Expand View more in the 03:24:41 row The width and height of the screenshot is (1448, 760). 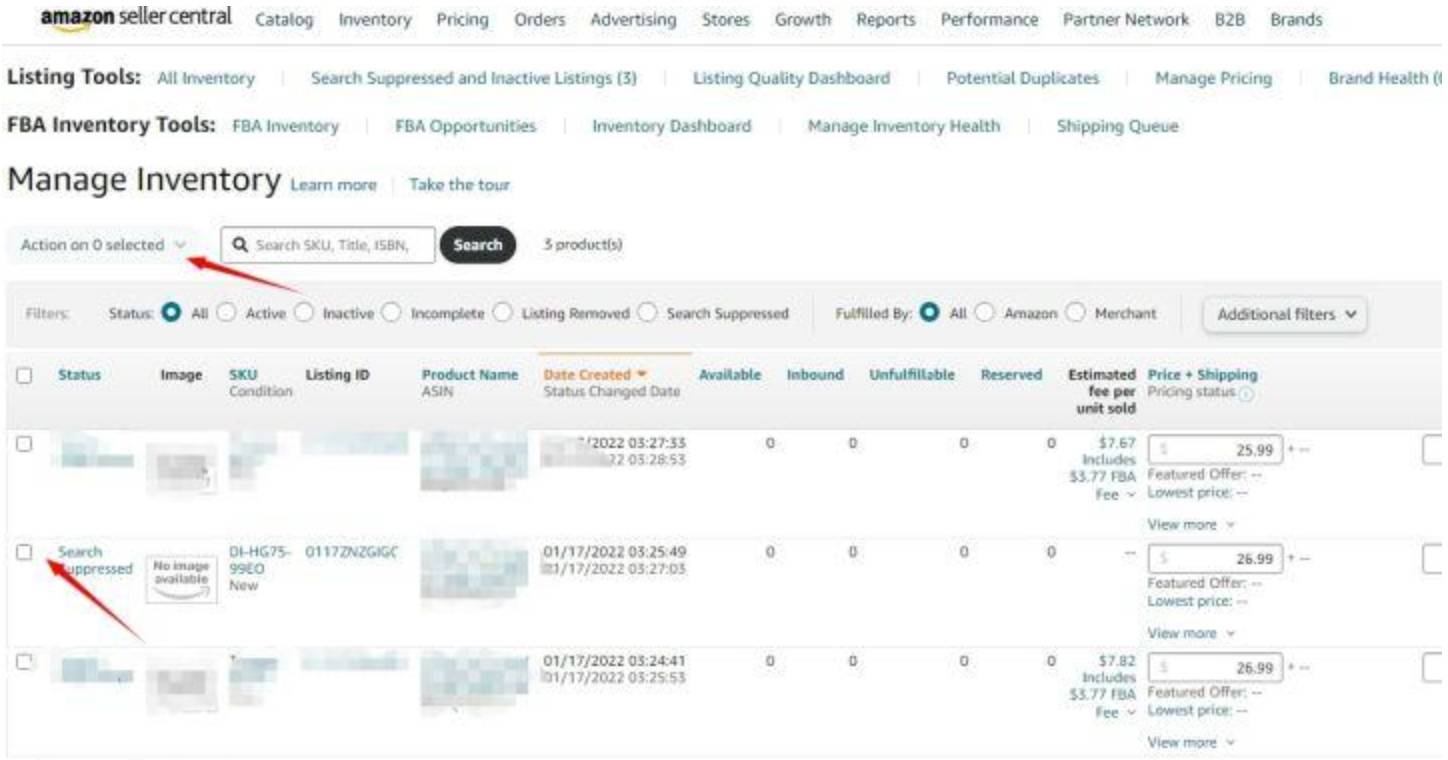tap(1190, 743)
